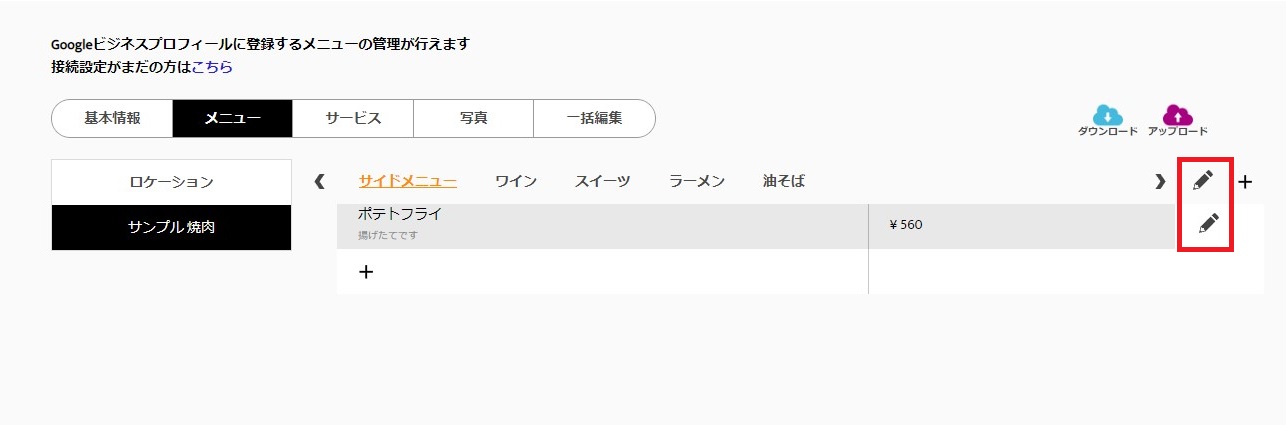Edit the ポテトフライ item with pencil icon
Viewport: 1286px width, 425px height.
coord(1208,223)
